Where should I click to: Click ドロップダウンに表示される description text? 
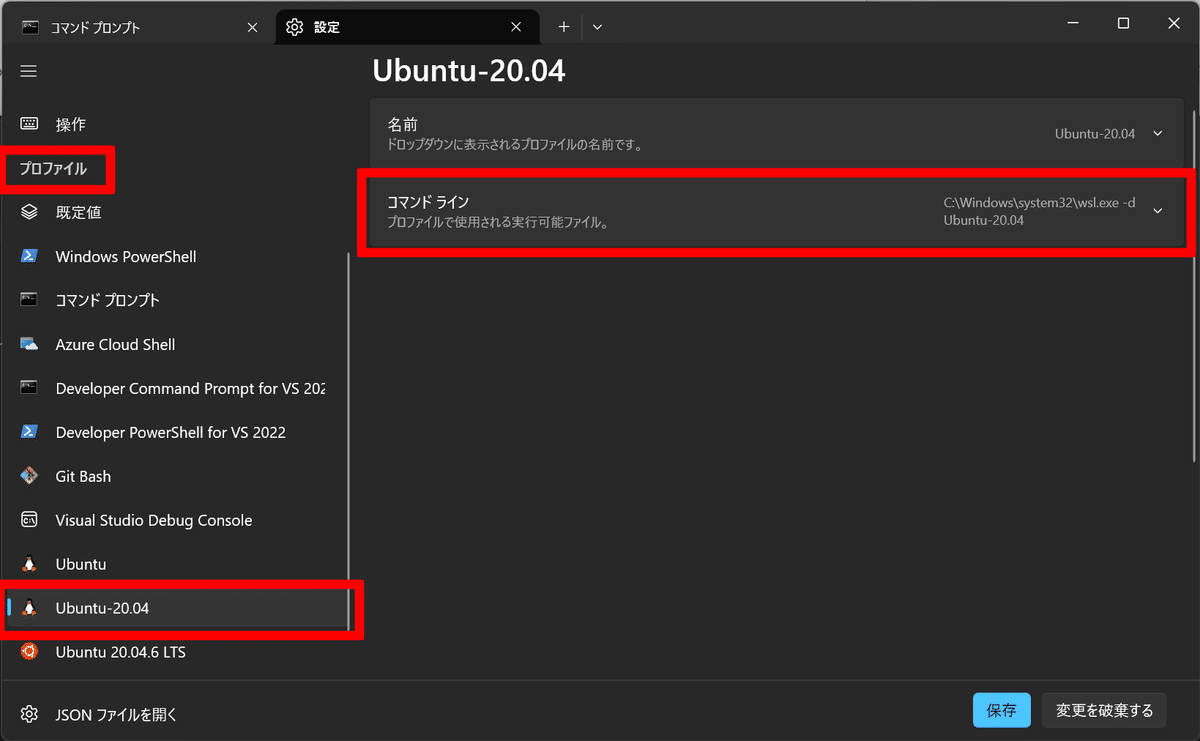tap(514, 144)
